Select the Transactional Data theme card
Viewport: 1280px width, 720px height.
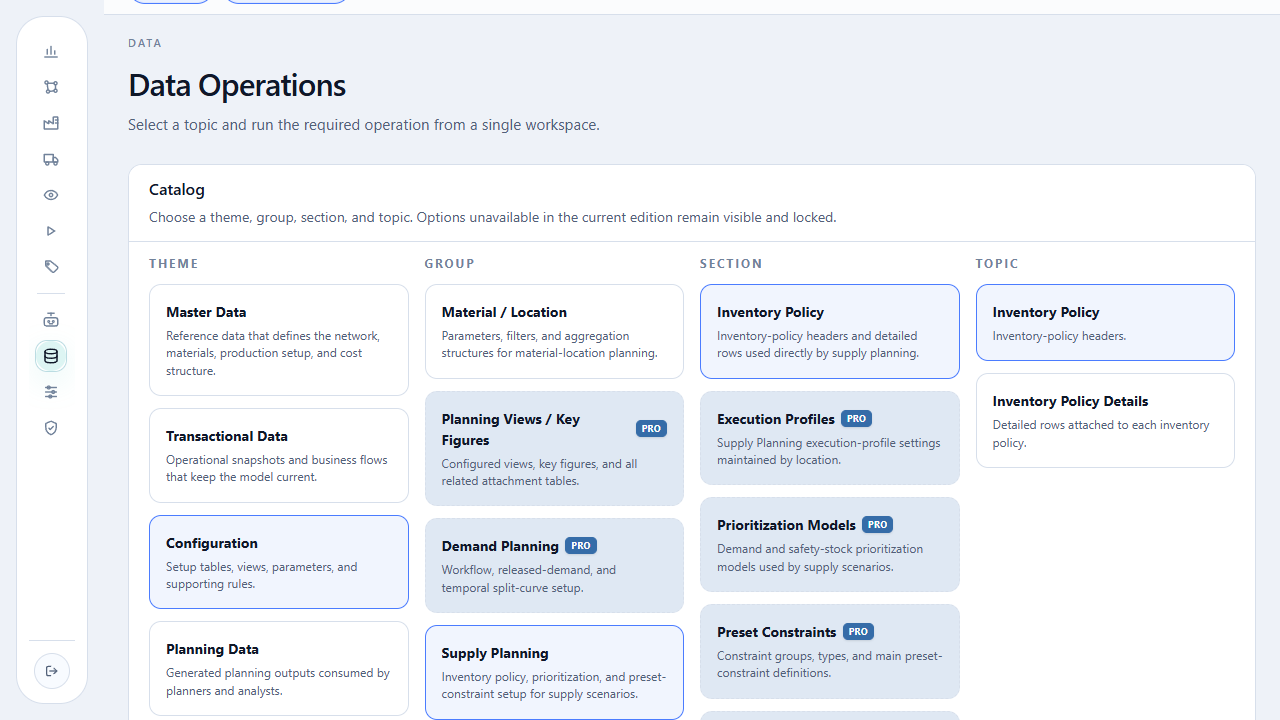279,455
